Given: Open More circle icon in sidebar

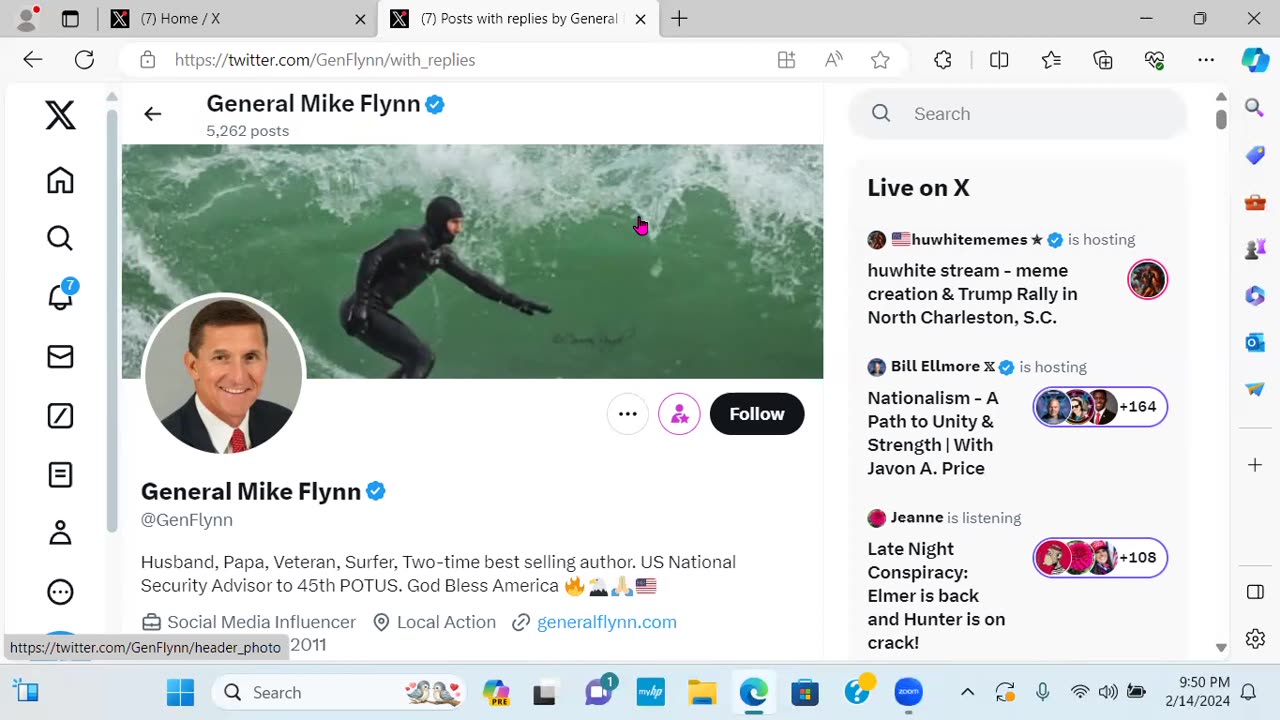Looking at the screenshot, I should pyautogui.click(x=60, y=592).
